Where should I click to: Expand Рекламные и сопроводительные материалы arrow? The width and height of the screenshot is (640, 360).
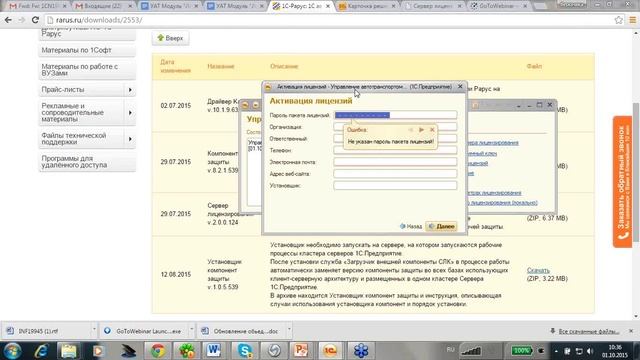(130, 112)
